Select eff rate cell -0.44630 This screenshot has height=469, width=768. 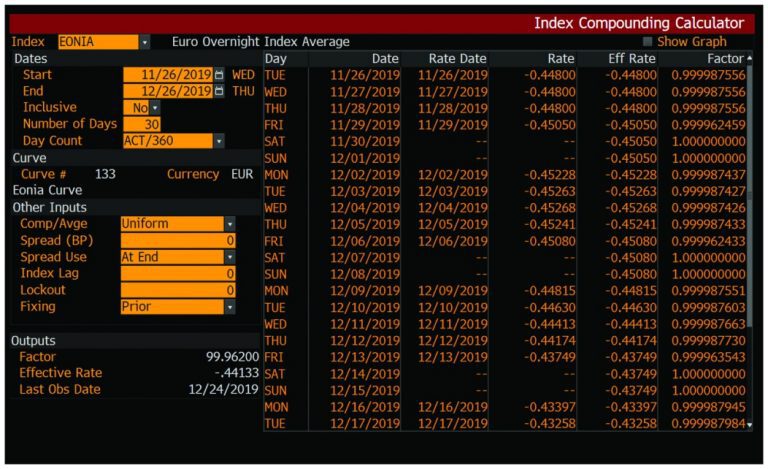click(x=630, y=308)
